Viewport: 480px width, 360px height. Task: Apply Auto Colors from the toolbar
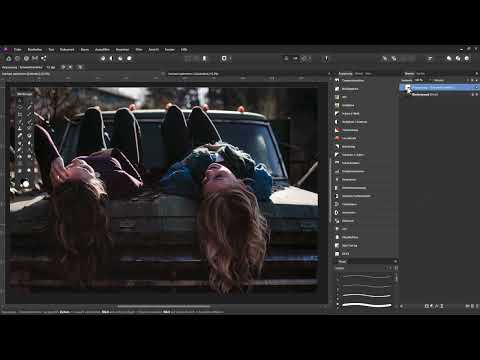(120, 58)
